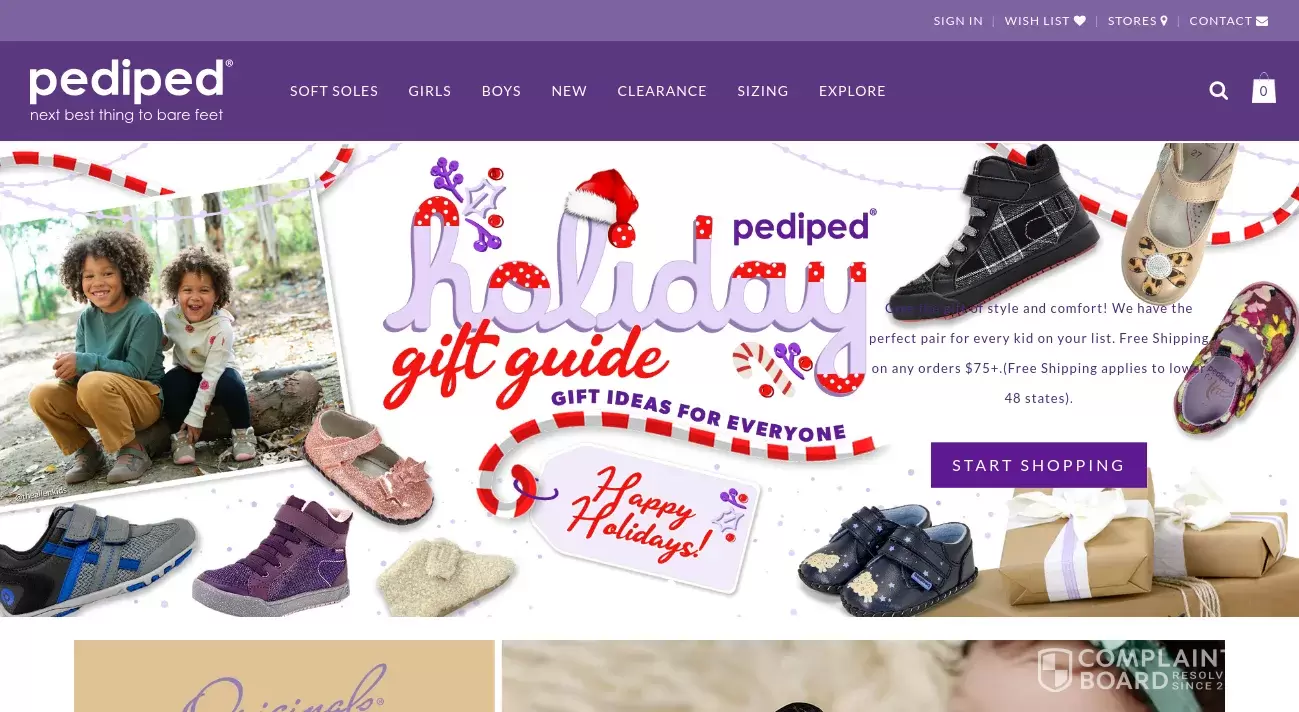Click the pediped logo in header
1299x712 pixels.
tap(131, 90)
